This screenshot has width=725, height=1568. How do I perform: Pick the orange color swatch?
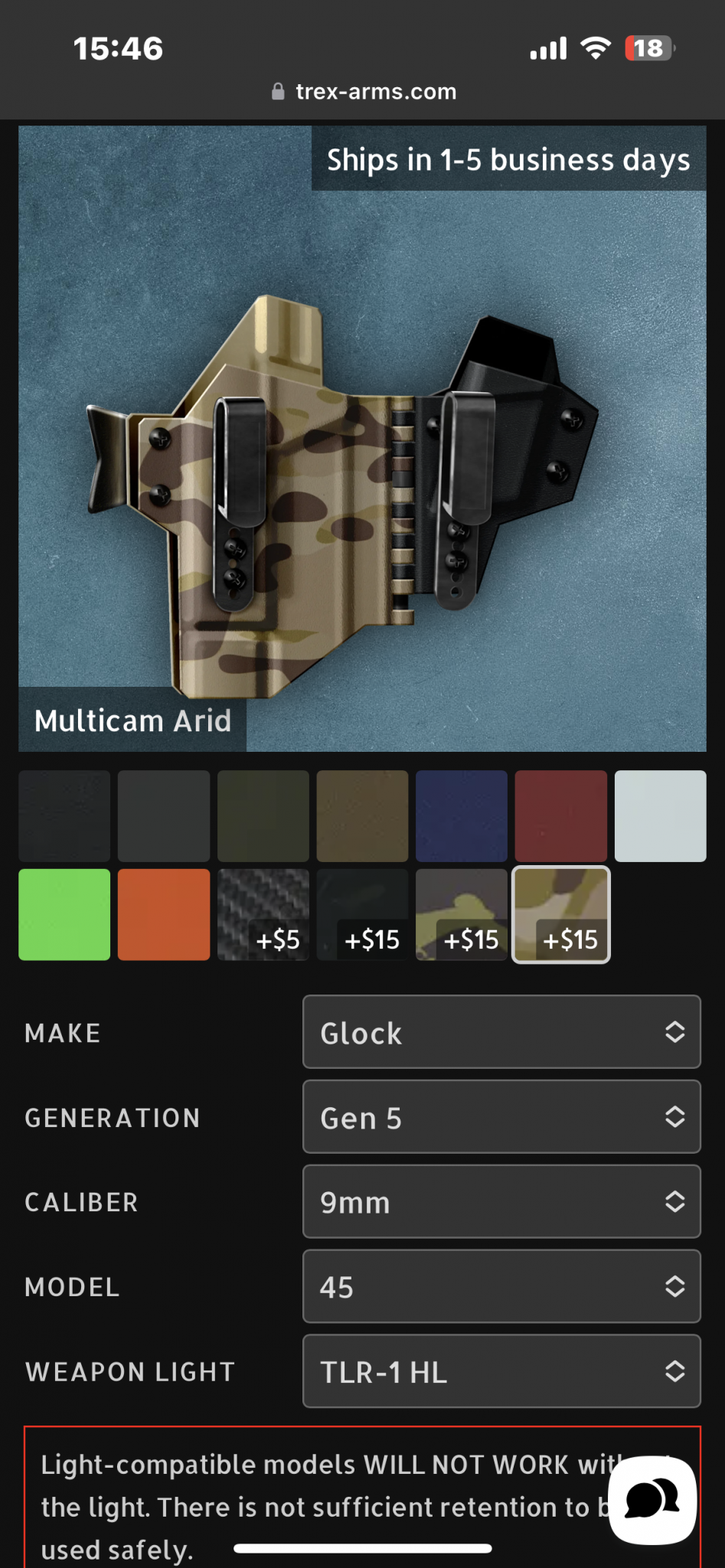[x=164, y=914]
